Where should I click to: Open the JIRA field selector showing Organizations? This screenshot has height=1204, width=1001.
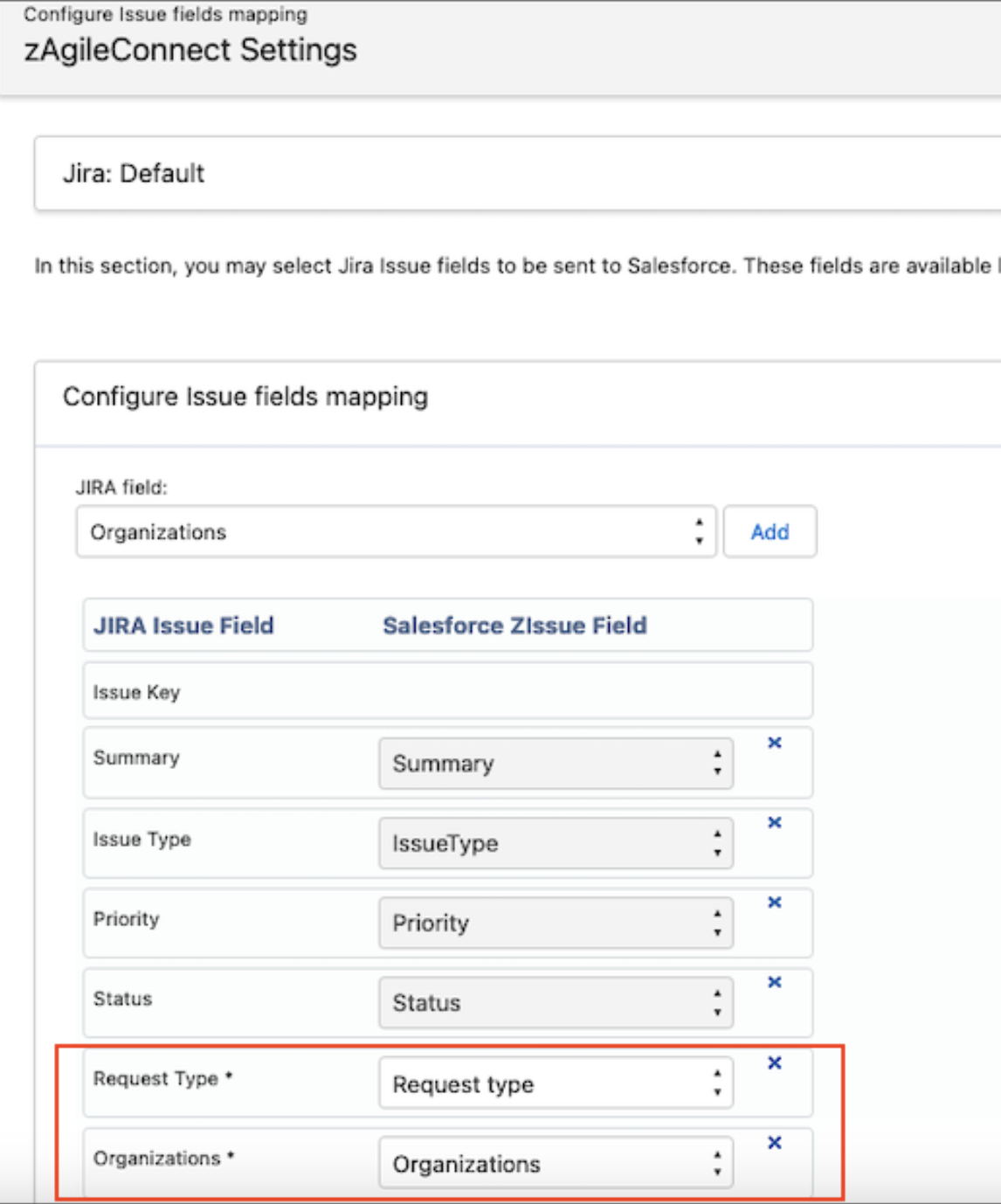click(x=396, y=532)
